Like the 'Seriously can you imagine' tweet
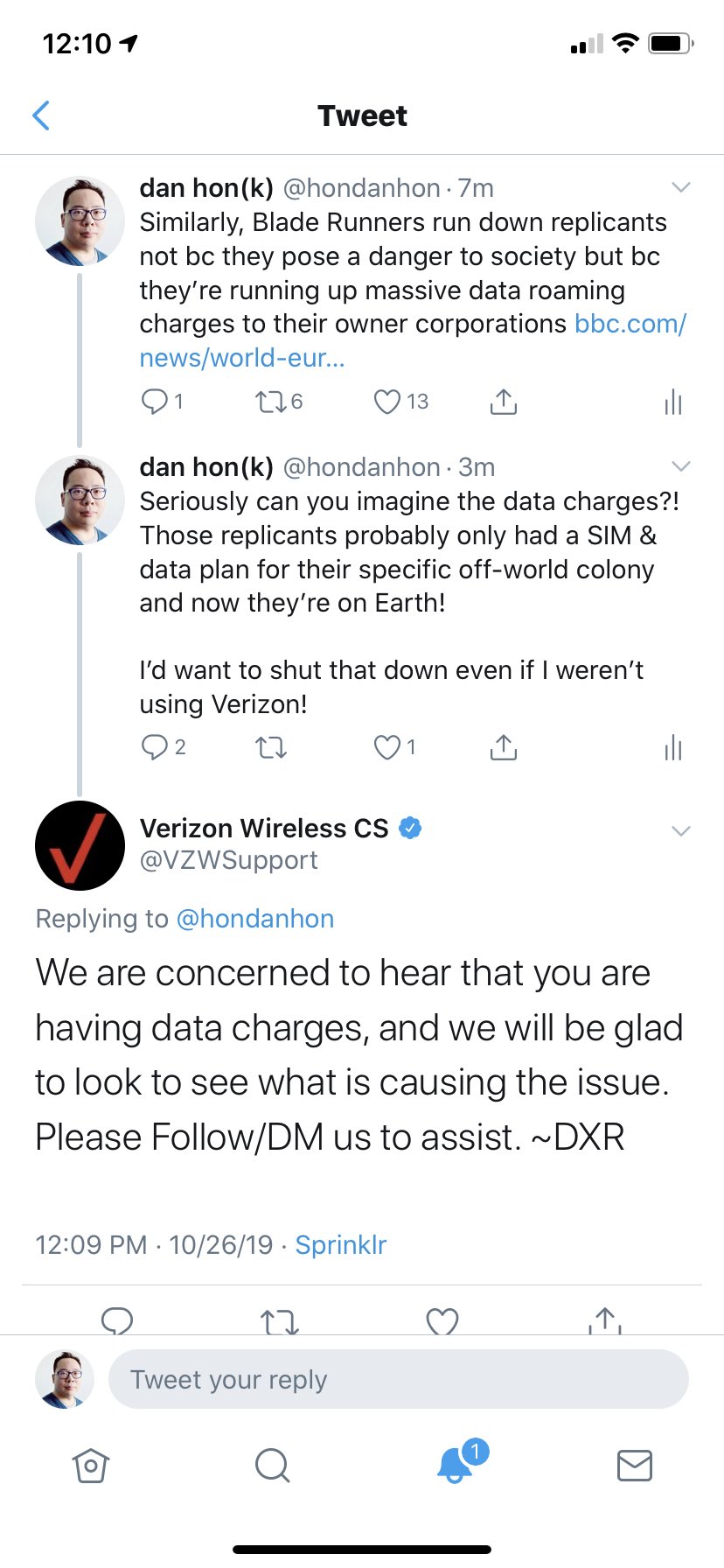 [387, 747]
